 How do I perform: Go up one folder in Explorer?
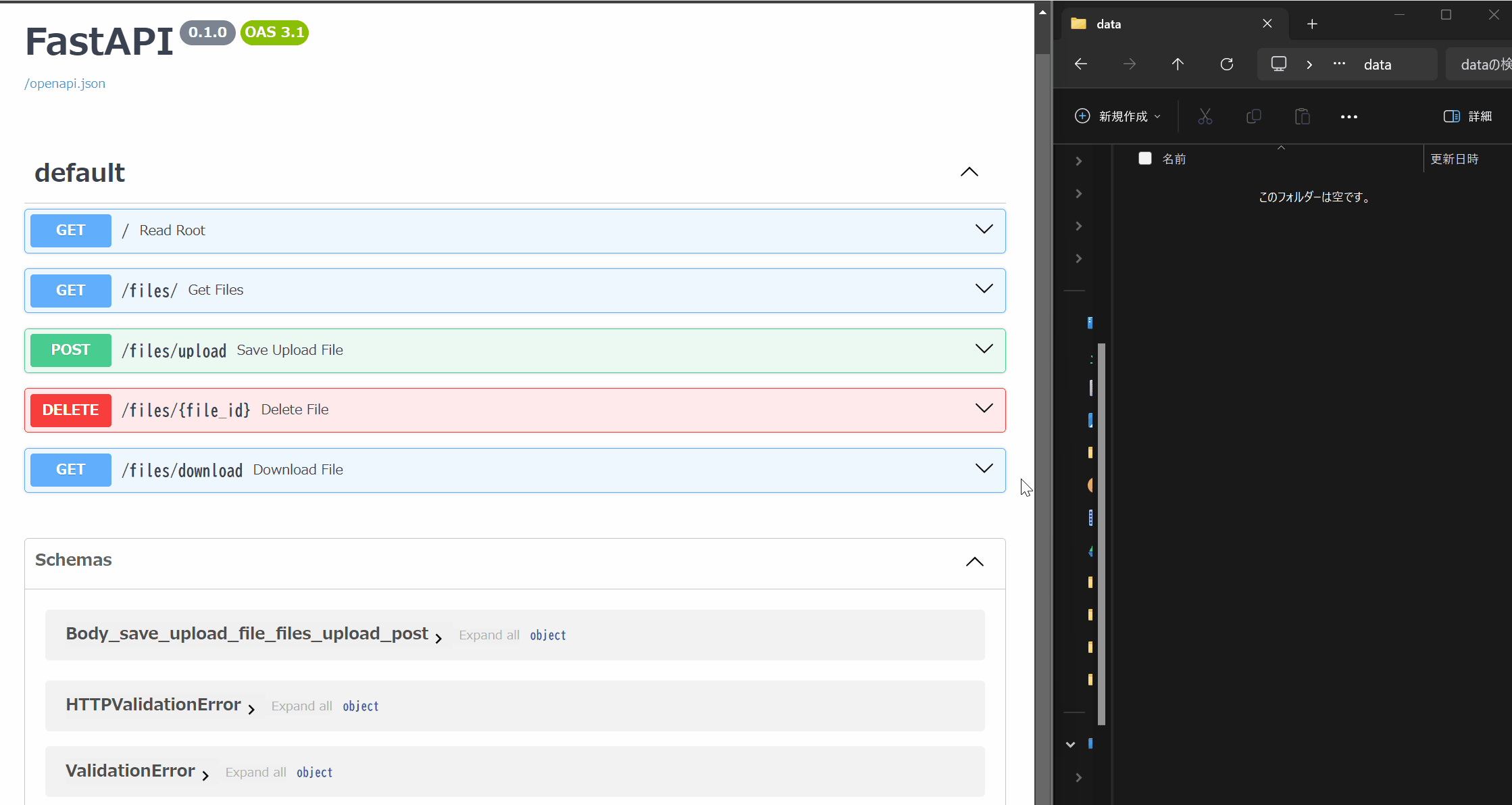tap(1178, 64)
